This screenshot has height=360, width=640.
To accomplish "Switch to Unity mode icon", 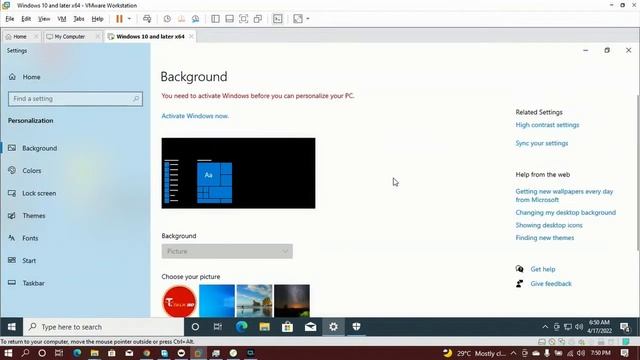I will tap(258, 19).
